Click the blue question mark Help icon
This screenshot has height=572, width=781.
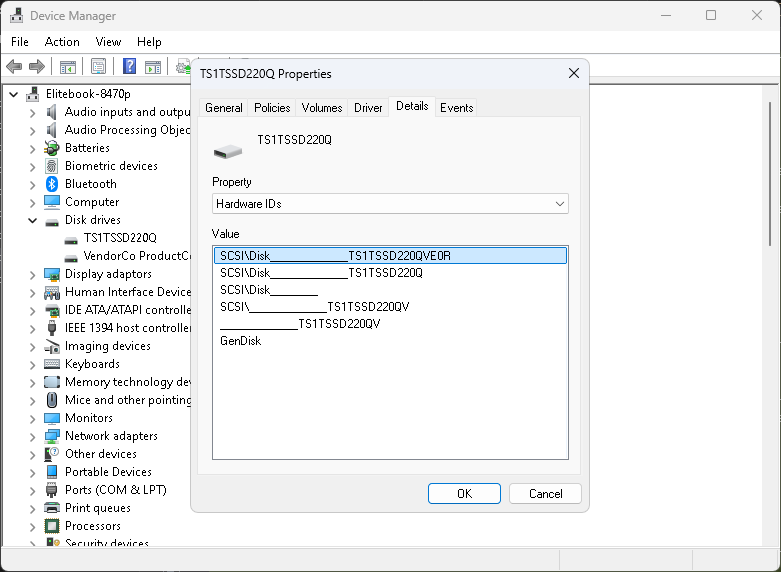(130, 66)
